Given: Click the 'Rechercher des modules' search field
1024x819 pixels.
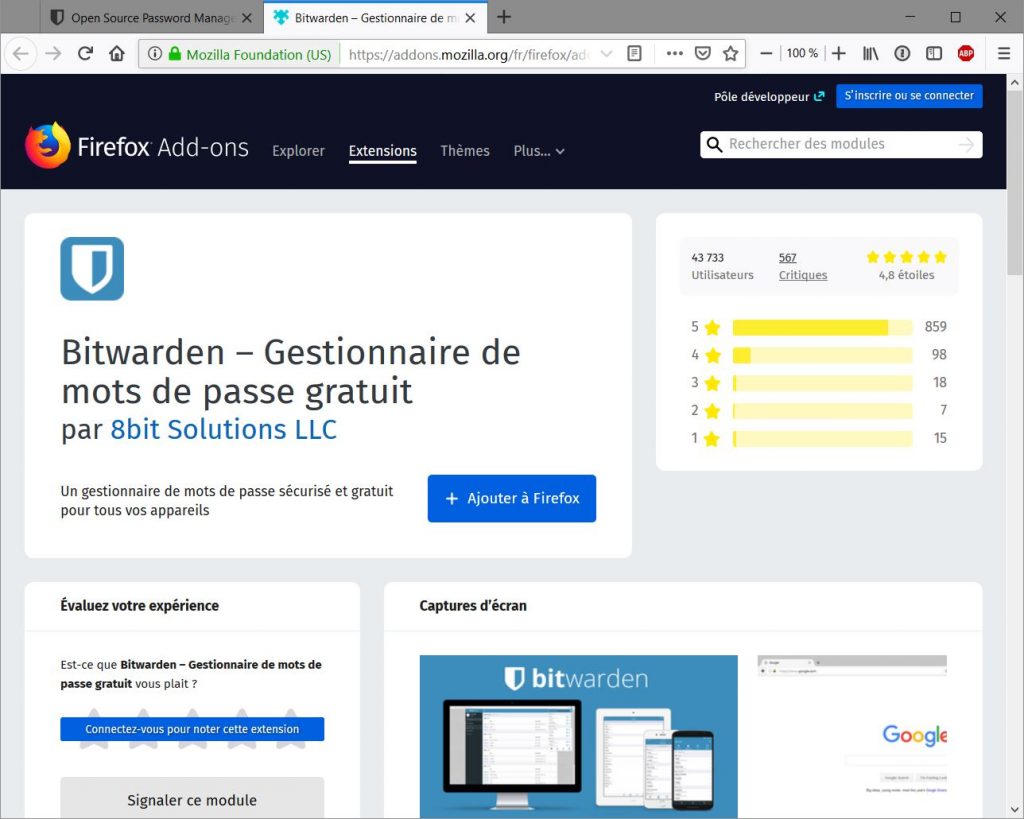Looking at the screenshot, I should (x=835, y=144).
